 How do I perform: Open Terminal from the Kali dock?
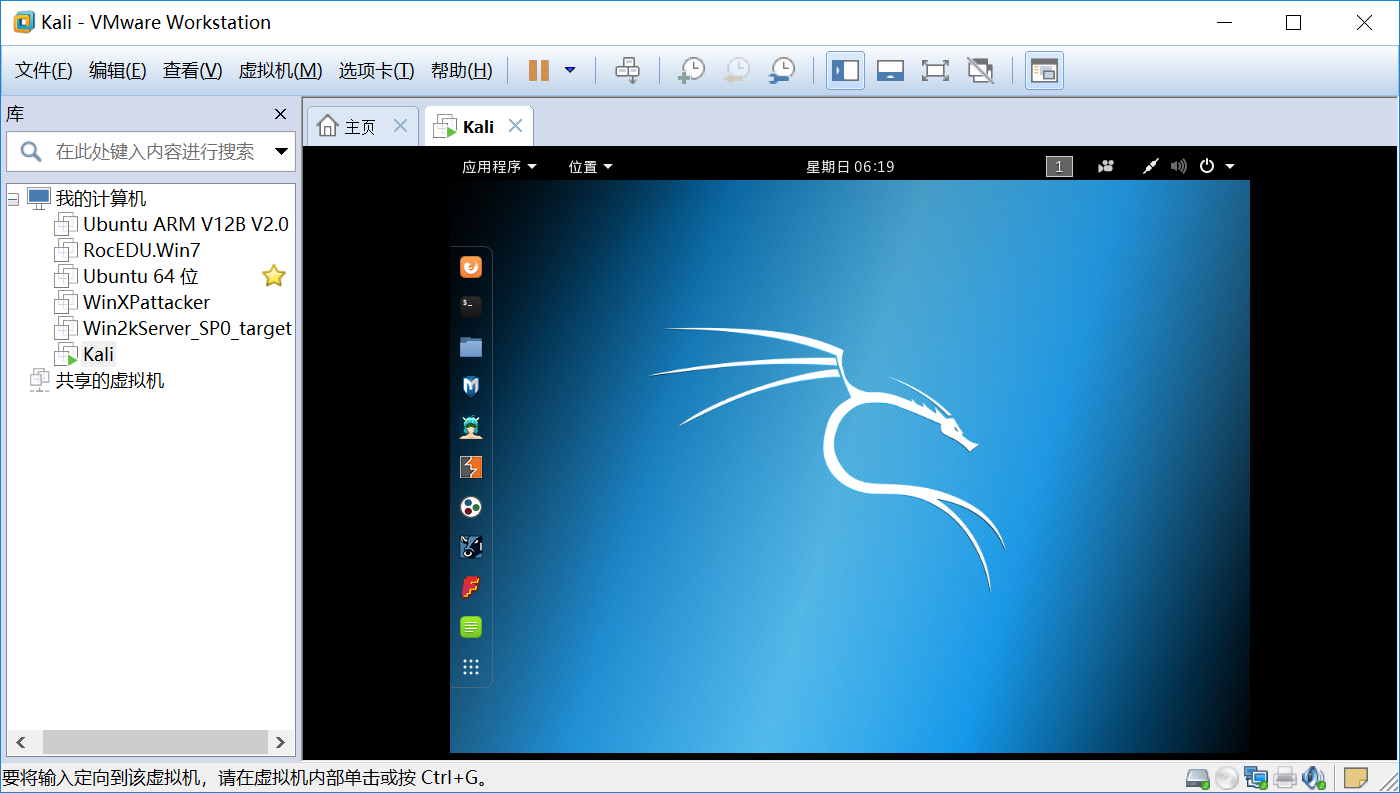click(471, 307)
